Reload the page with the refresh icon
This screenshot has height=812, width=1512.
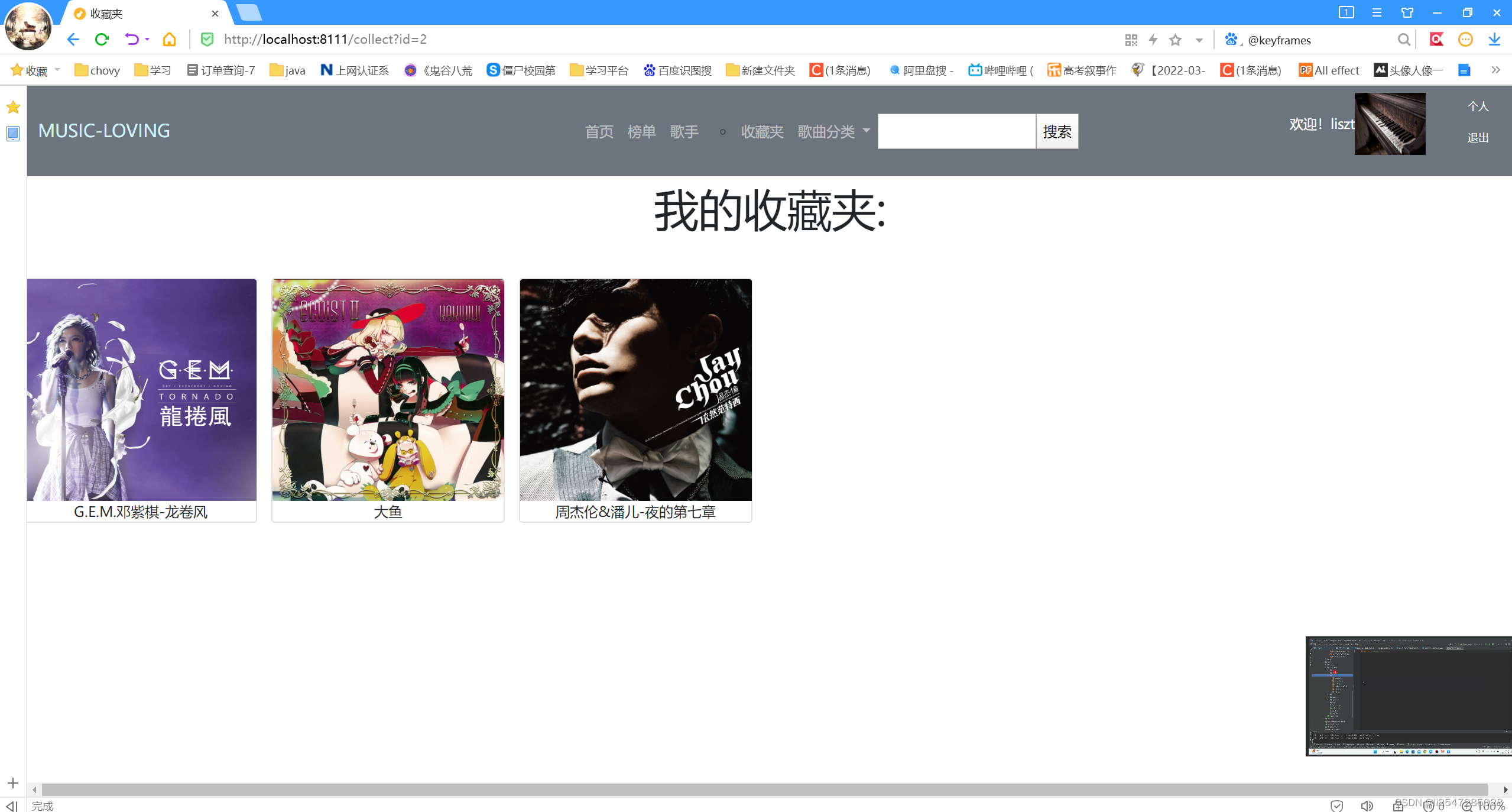pyautogui.click(x=102, y=40)
